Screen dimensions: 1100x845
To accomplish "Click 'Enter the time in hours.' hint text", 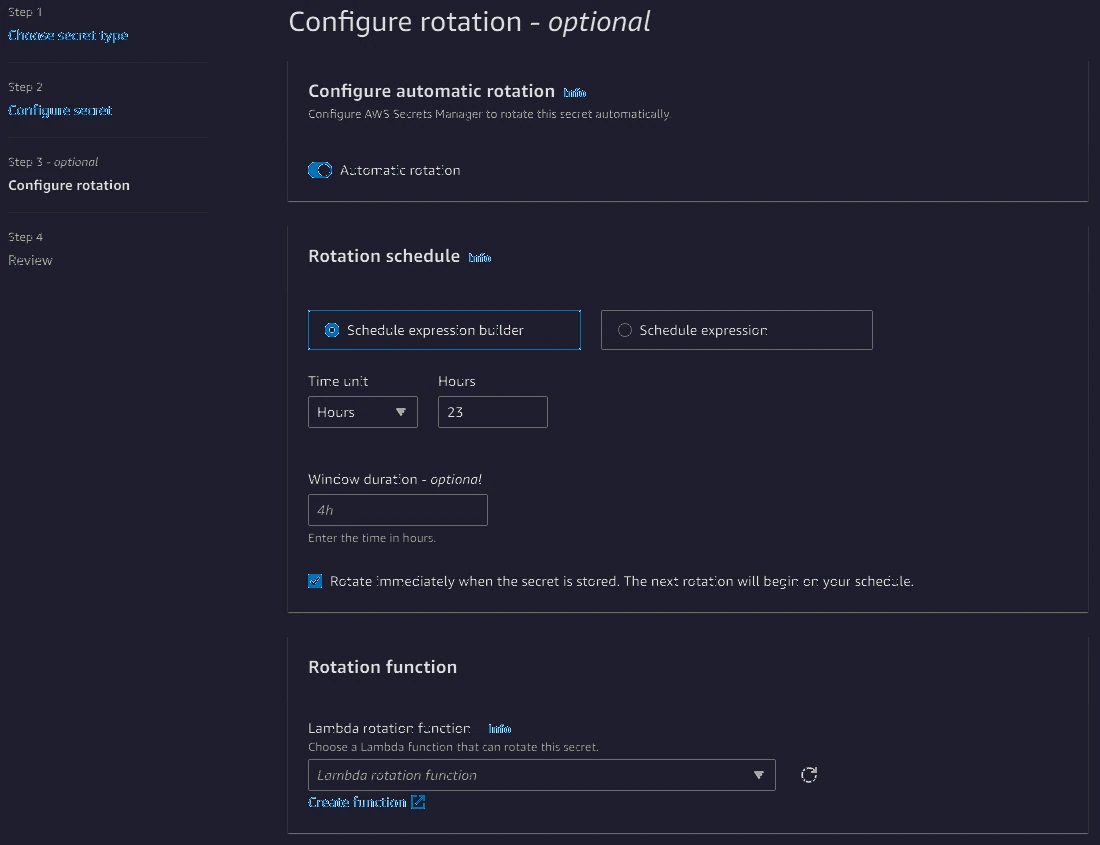I will coord(372,538).
